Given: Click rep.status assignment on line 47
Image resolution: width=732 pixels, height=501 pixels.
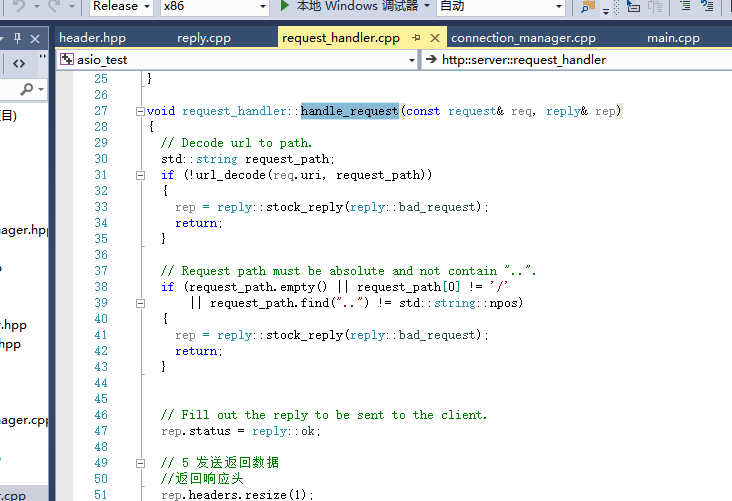Looking at the screenshot, I should [241, 431].
